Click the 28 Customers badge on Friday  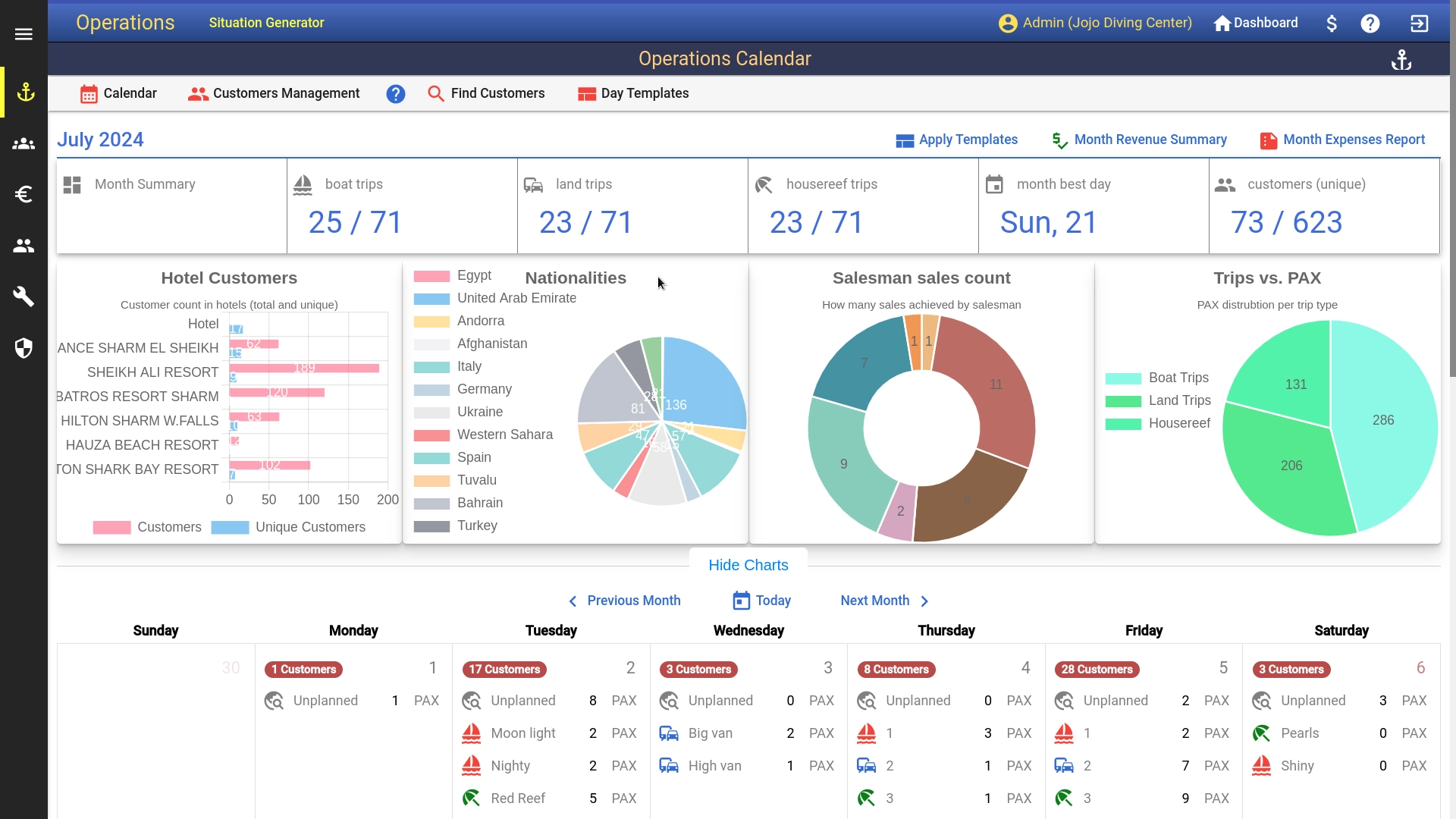(x=1097, y=670)
